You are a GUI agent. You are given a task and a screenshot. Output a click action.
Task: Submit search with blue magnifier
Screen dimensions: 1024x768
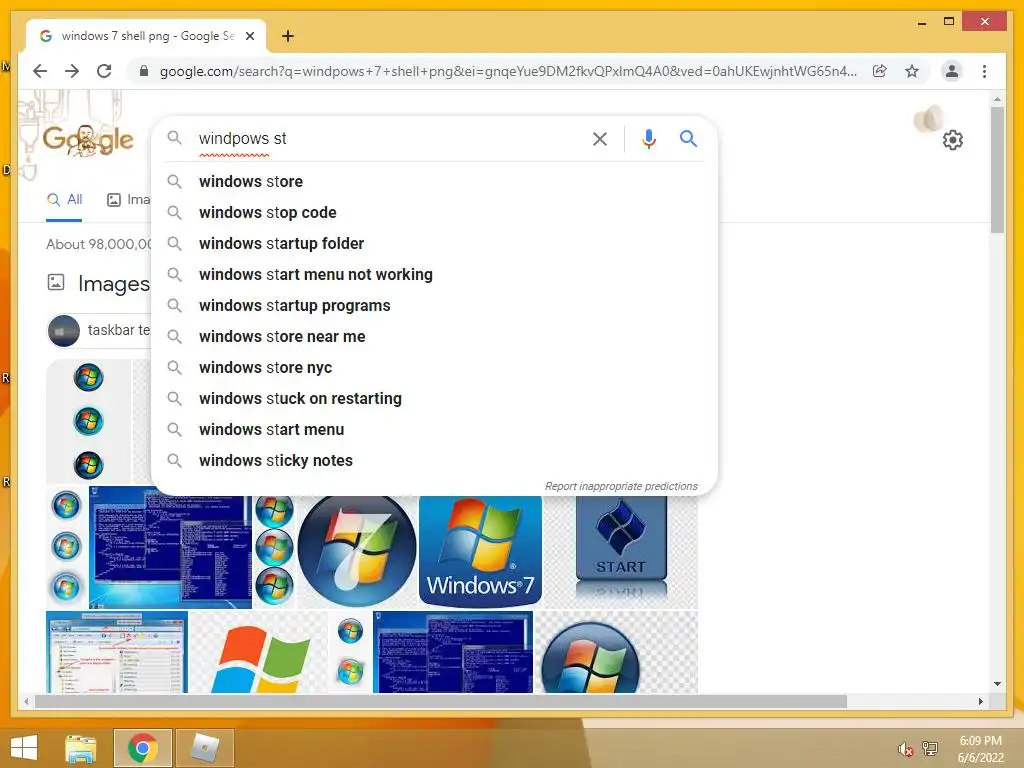tap(688, 138)
